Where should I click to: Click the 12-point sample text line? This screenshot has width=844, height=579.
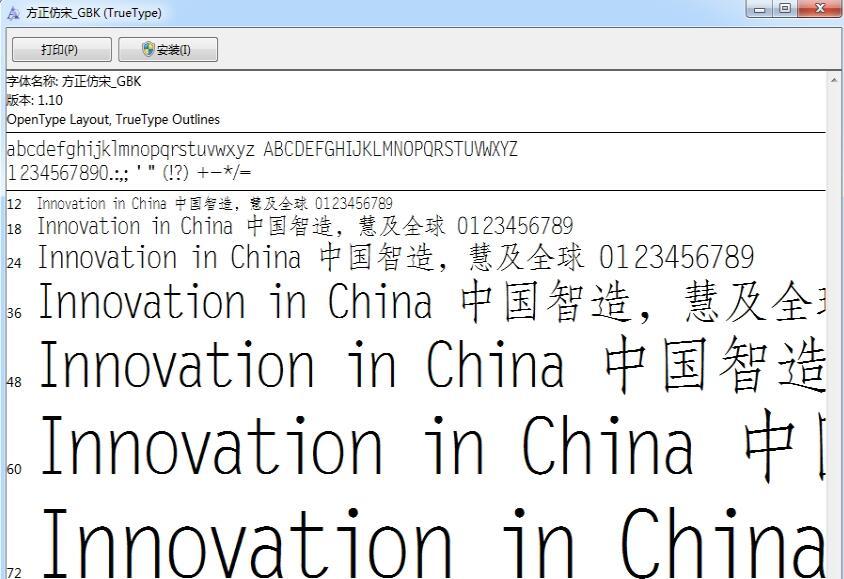coord(214,204)
